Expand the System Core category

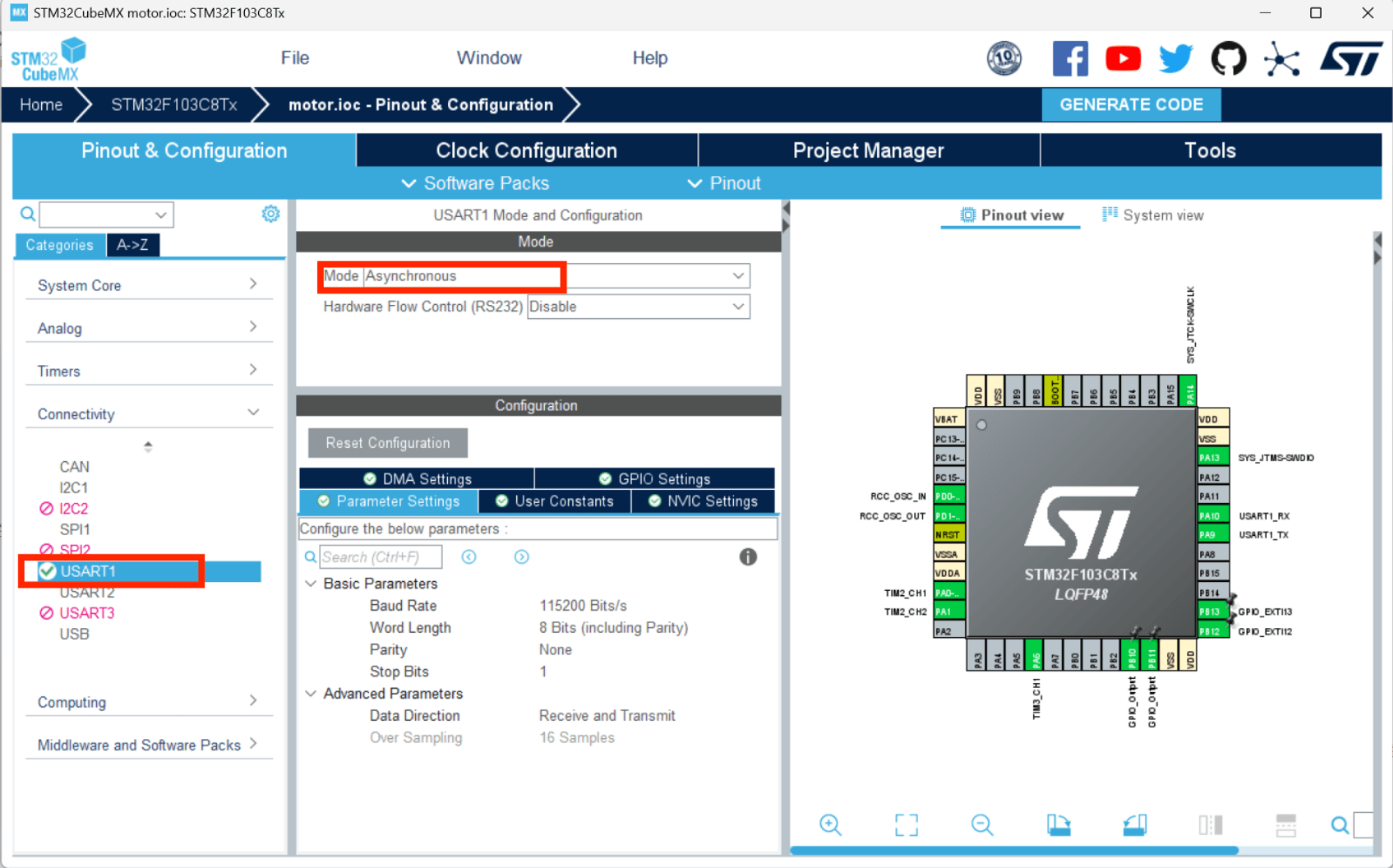[x=149, y=285]
